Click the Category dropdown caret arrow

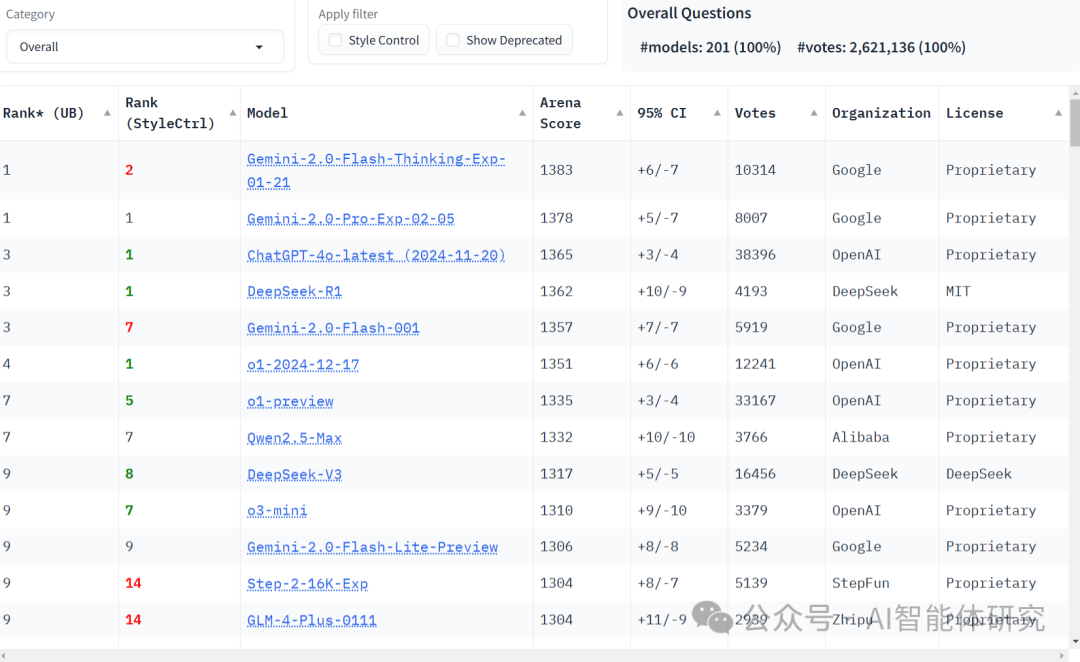[x=259, y=47]
